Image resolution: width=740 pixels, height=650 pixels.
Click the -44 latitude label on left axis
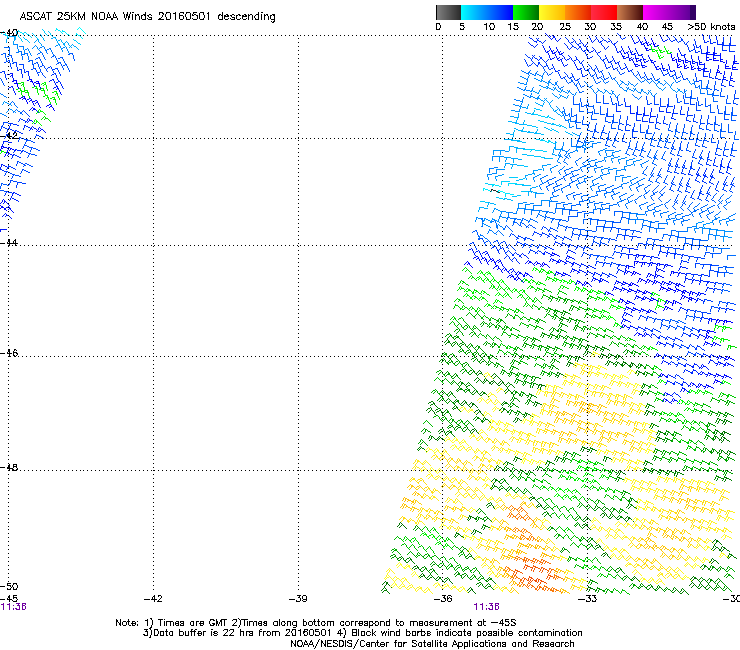pos(9,243)
